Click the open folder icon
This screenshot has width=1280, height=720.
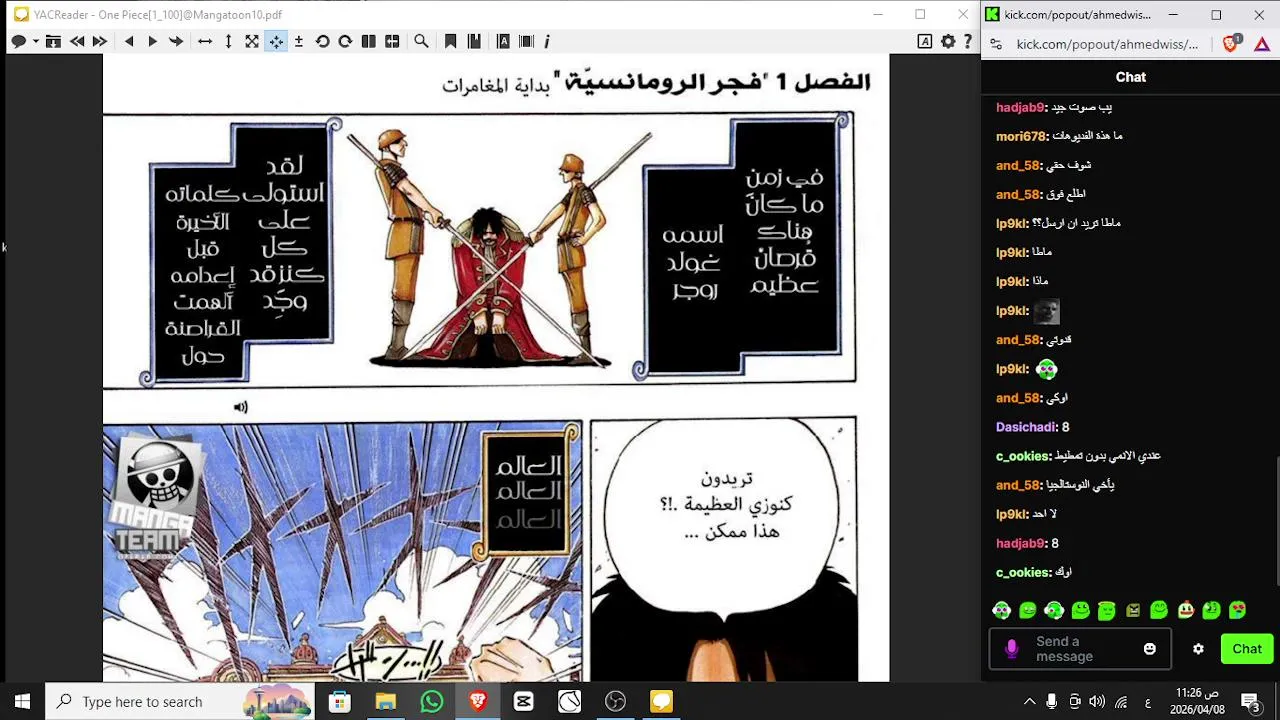click(53, 41)
